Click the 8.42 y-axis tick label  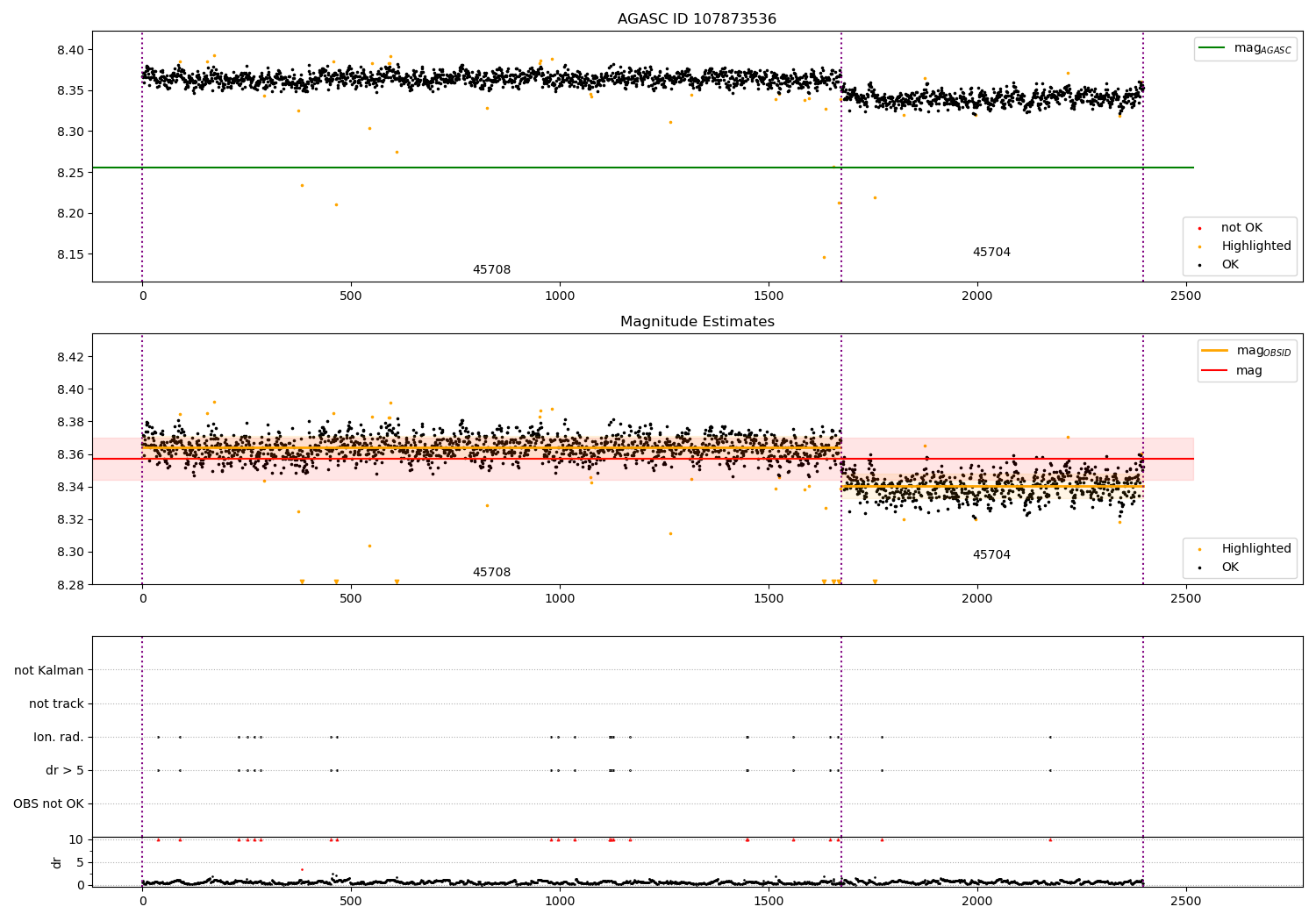pos(71,358)
